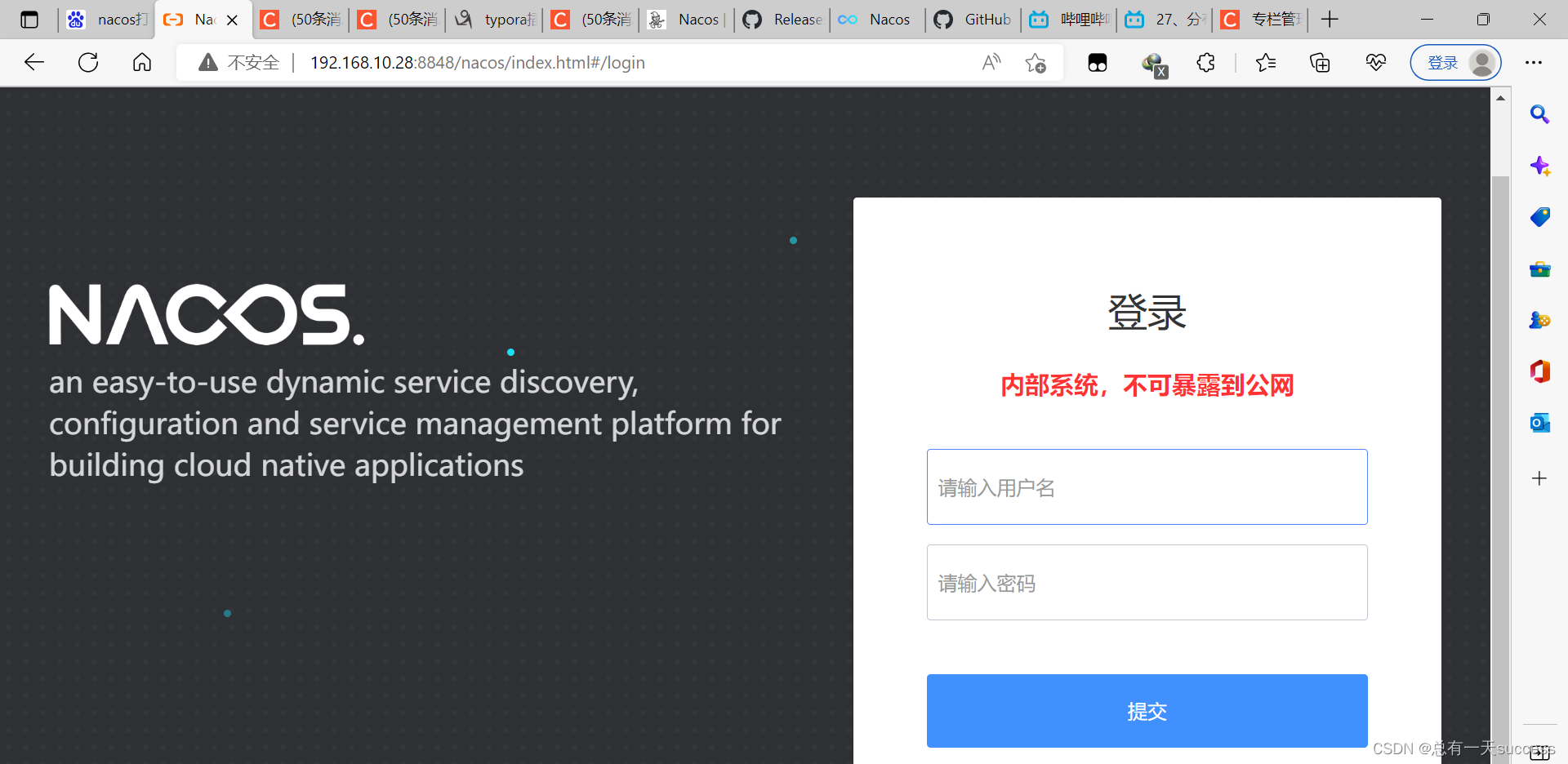The width and height of the screenshot is (1568, 764).
Task: Open the tools briefcase sidebar icon
Action: [x=1539, y=269]
